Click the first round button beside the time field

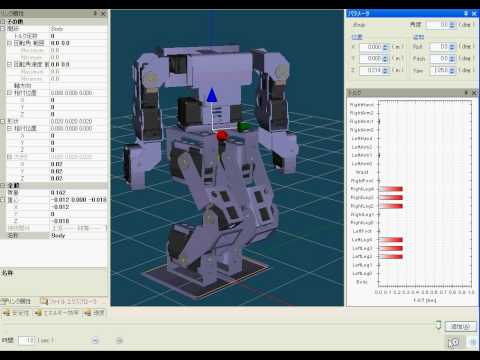95,340
